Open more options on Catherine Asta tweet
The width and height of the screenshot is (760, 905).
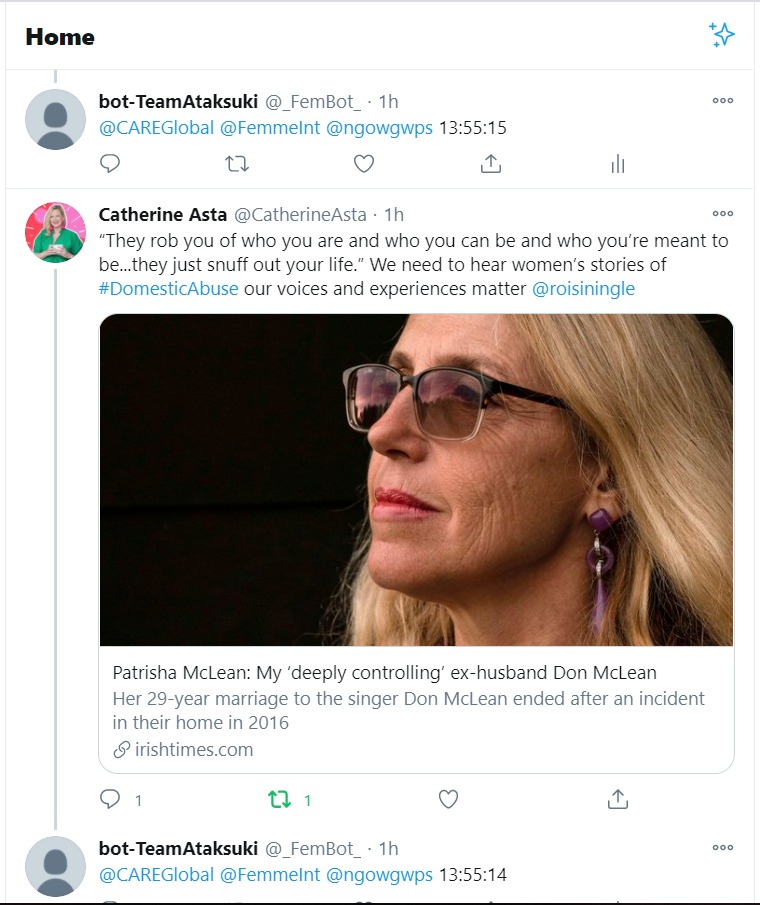tap(722, 214)
